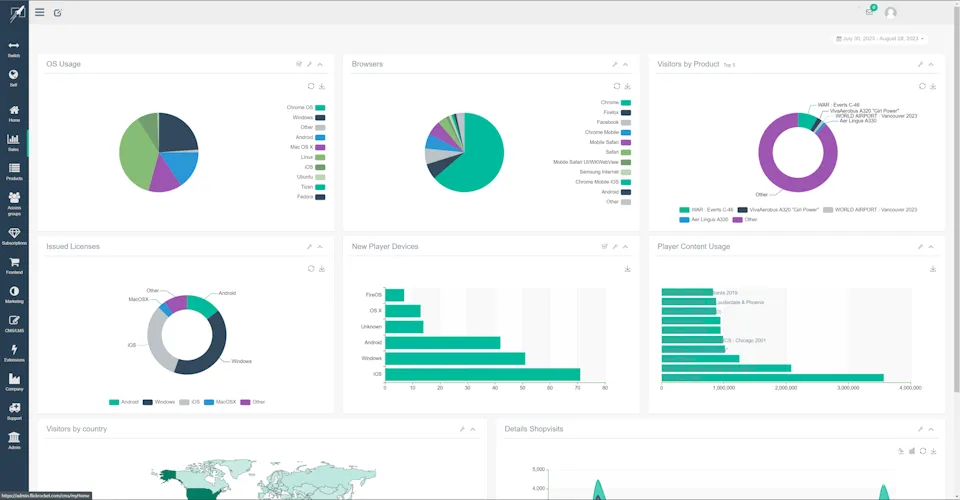The height and width of the screenshot is (500, 960).
Task: Toggle the hamburger sidebar menu
Action: tap(39, 12)
